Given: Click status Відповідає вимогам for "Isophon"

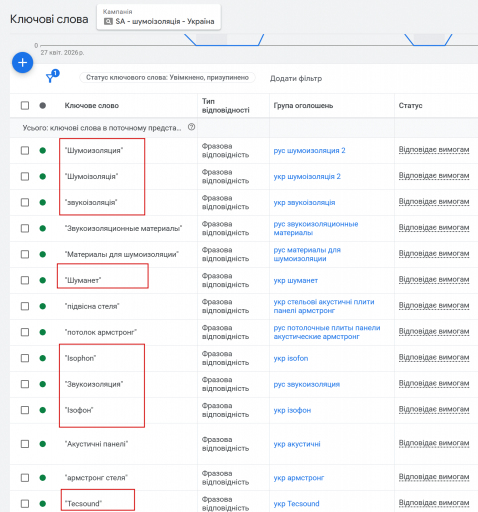Looking at the screenshot, I should [434, 358].
